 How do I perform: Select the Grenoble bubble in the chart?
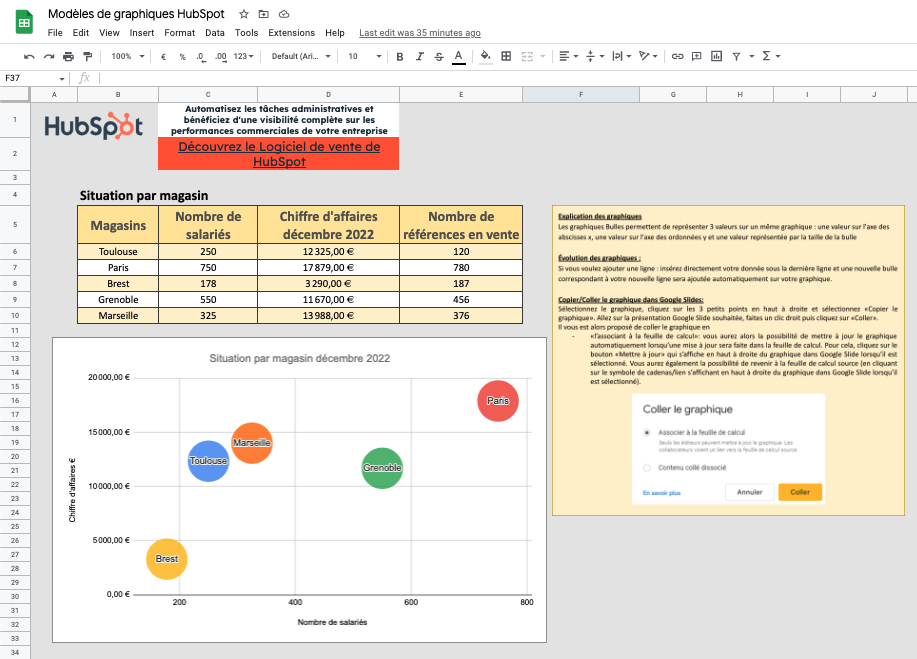(x=382, y=468)
